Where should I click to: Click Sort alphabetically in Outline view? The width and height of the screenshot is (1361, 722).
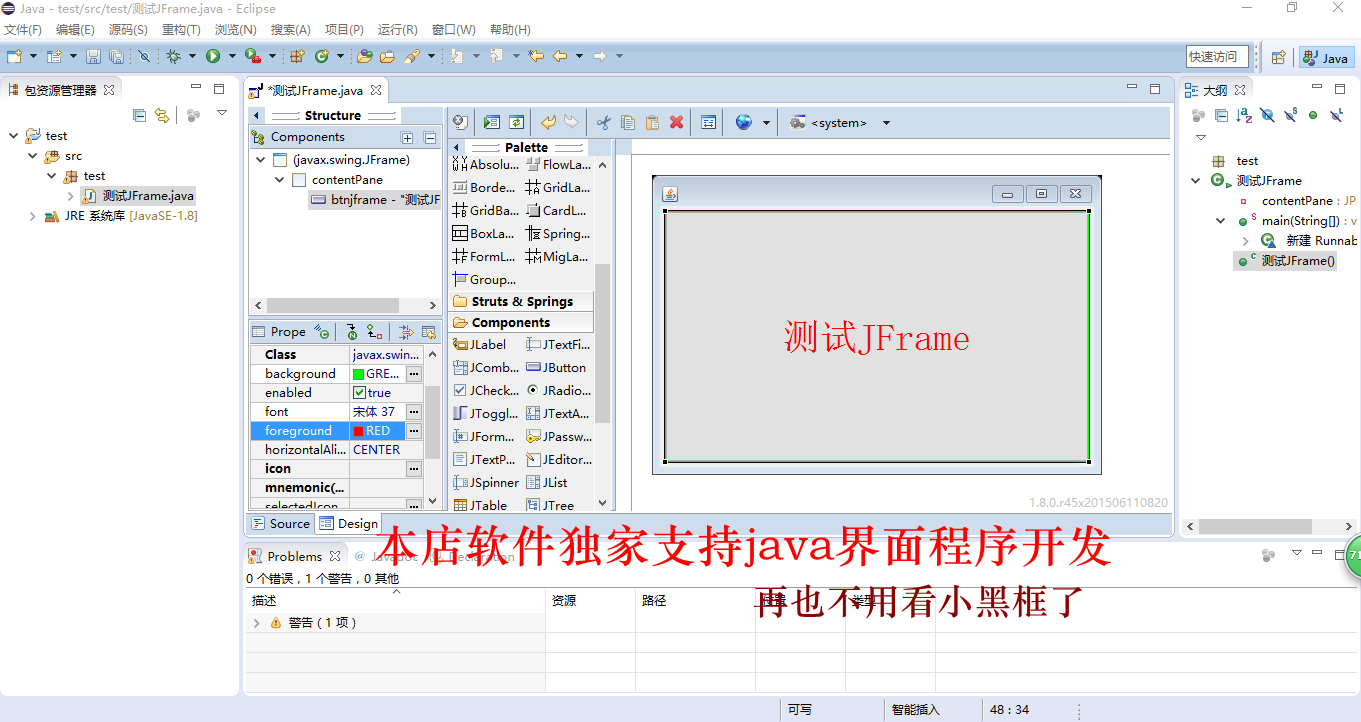coord(1244,115)
